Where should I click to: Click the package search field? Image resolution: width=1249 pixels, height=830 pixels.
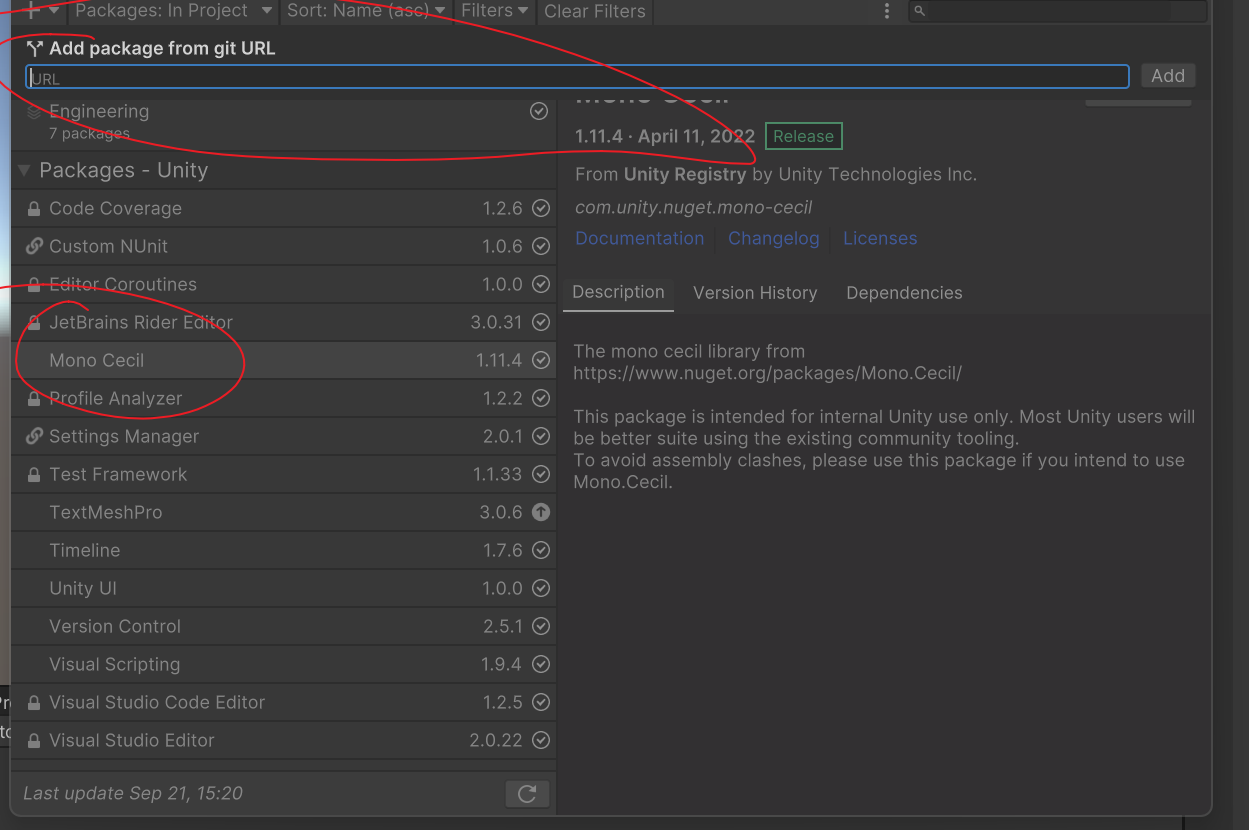click(x=1057, y=11)
